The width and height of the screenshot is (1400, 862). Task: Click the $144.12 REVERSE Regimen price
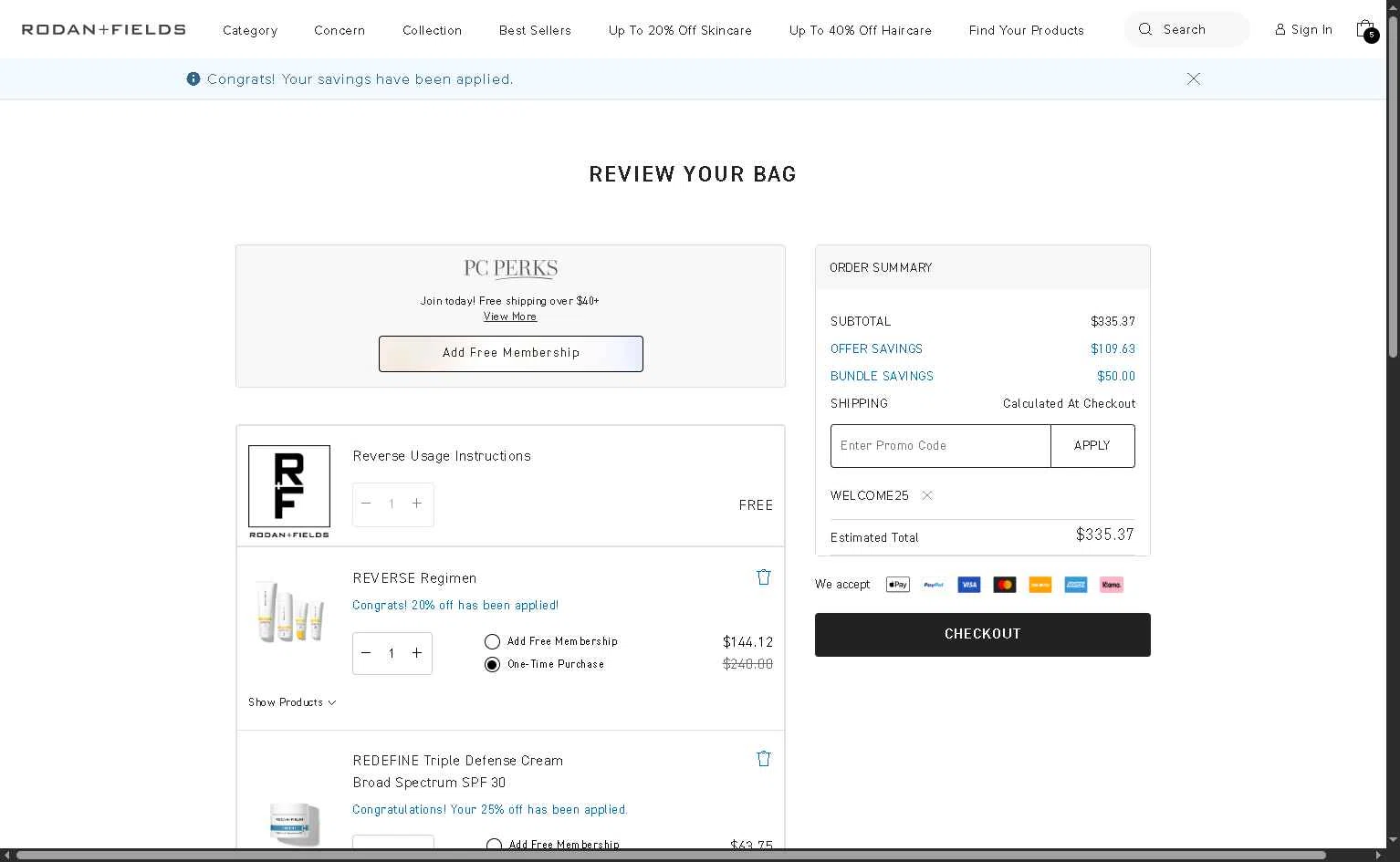coord(748,642)
